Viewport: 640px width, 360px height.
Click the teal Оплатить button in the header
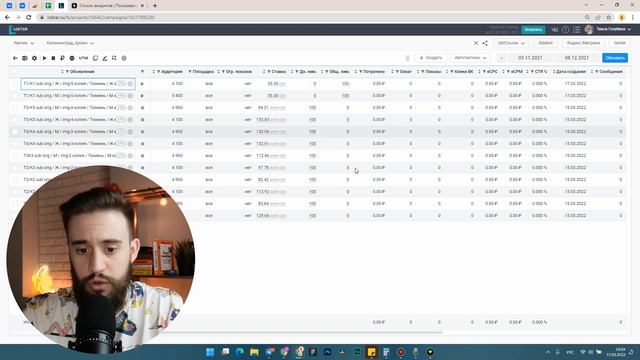pos(533,29)
